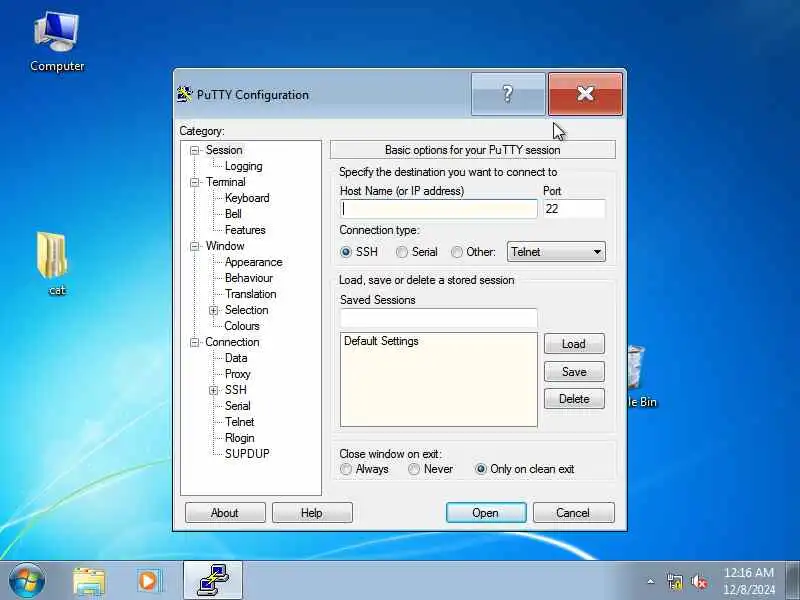Click the About button
The width and height of the screenshot is (800, 600).
[x=225, y=513]
